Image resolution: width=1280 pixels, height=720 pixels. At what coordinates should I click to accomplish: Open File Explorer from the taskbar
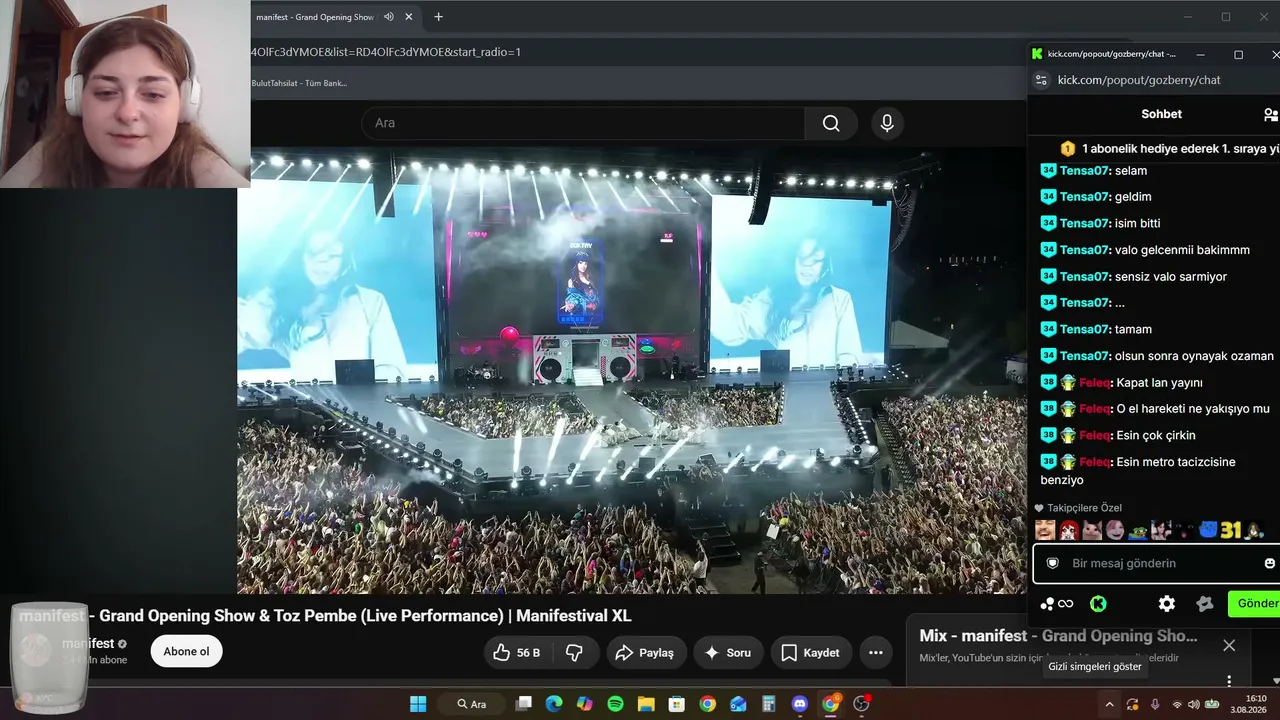coord(646,704)
